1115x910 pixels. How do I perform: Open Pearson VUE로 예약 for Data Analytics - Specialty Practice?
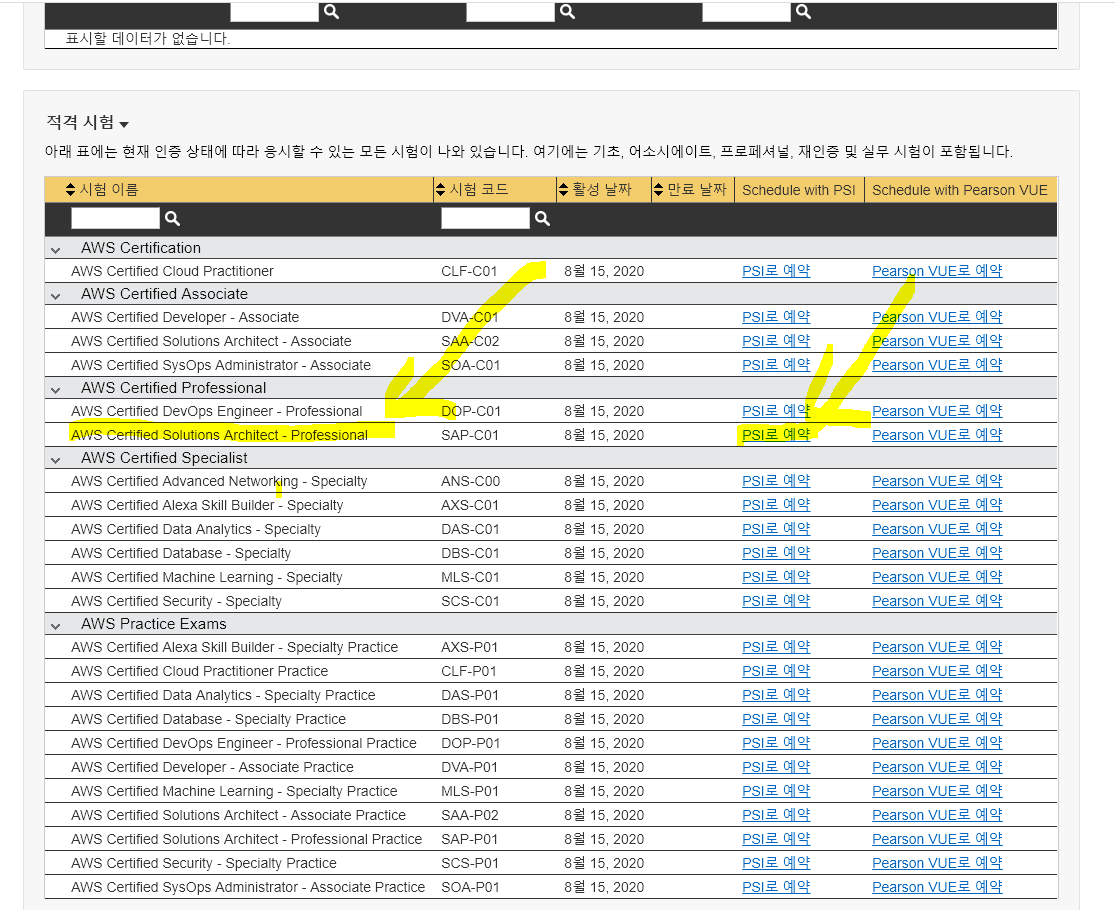[937, 695]
